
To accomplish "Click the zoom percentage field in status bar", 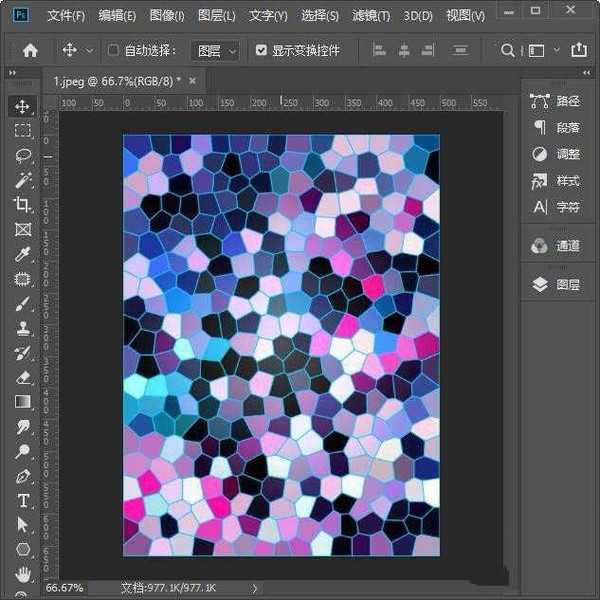I will coord(65,587).
